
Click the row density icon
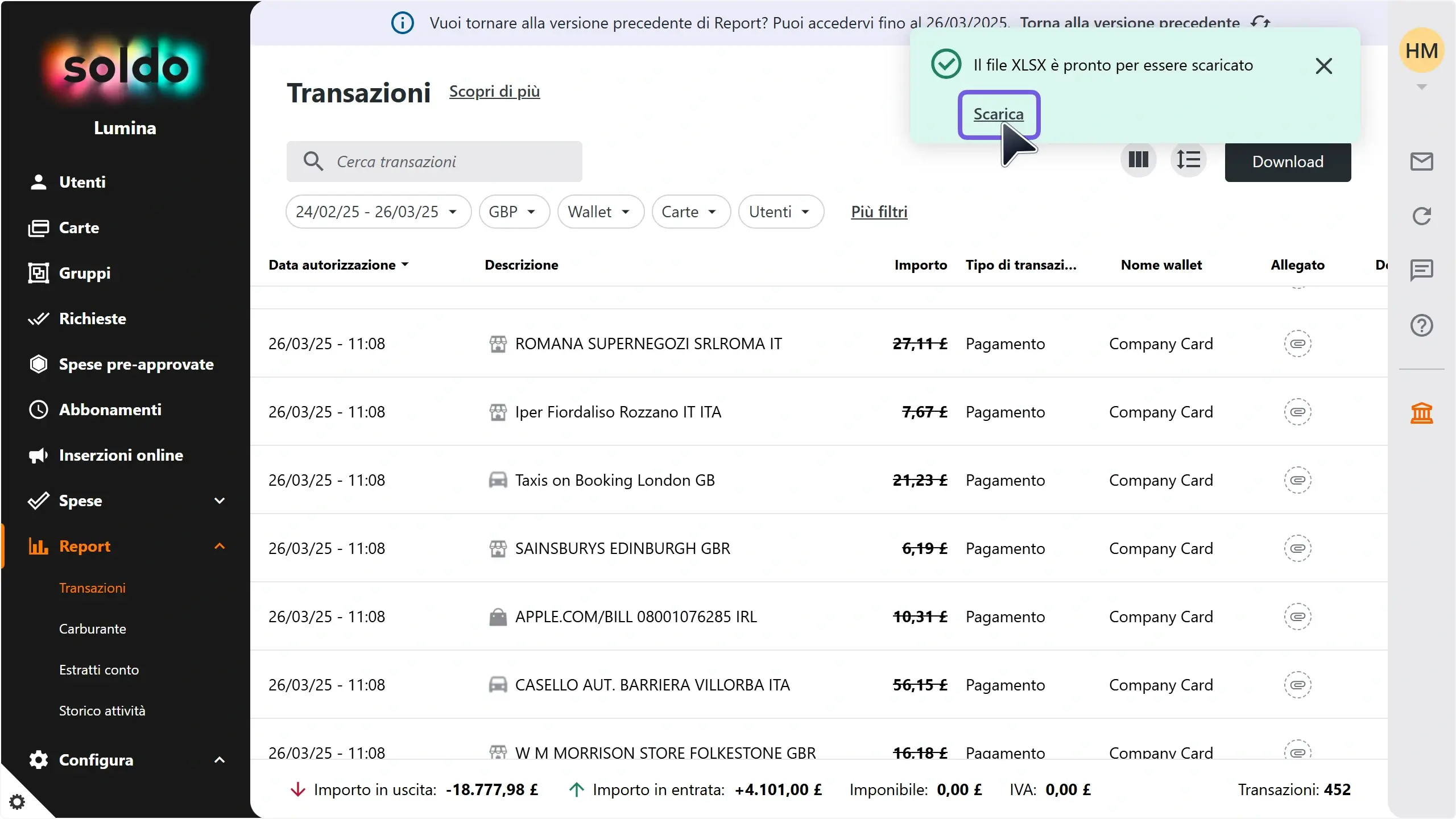[x=1188, y=160]
